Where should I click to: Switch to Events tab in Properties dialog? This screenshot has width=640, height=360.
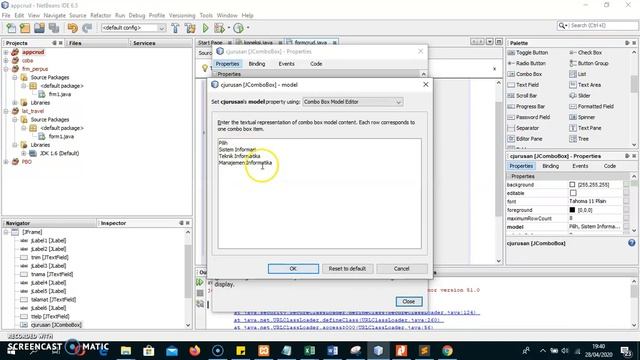[x=286, y=64]
